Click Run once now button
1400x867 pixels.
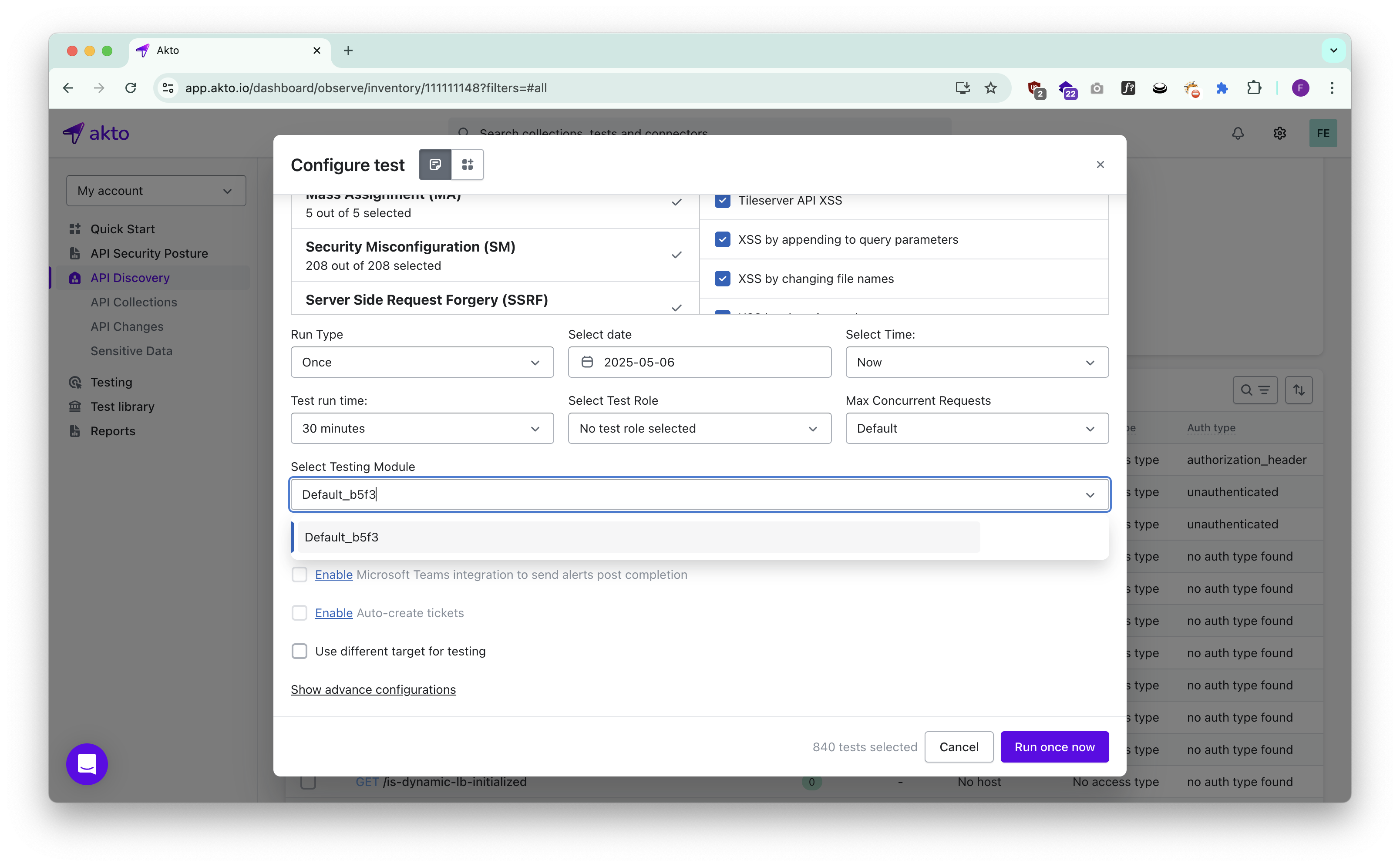[1053, 746]
